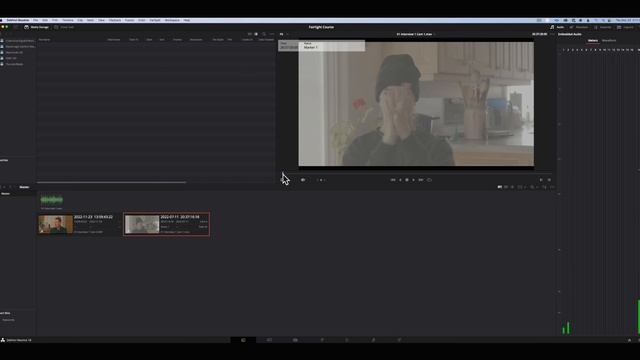Open the Deliver page
This screenshot has height=360, width=640.
tap(399, 340)
